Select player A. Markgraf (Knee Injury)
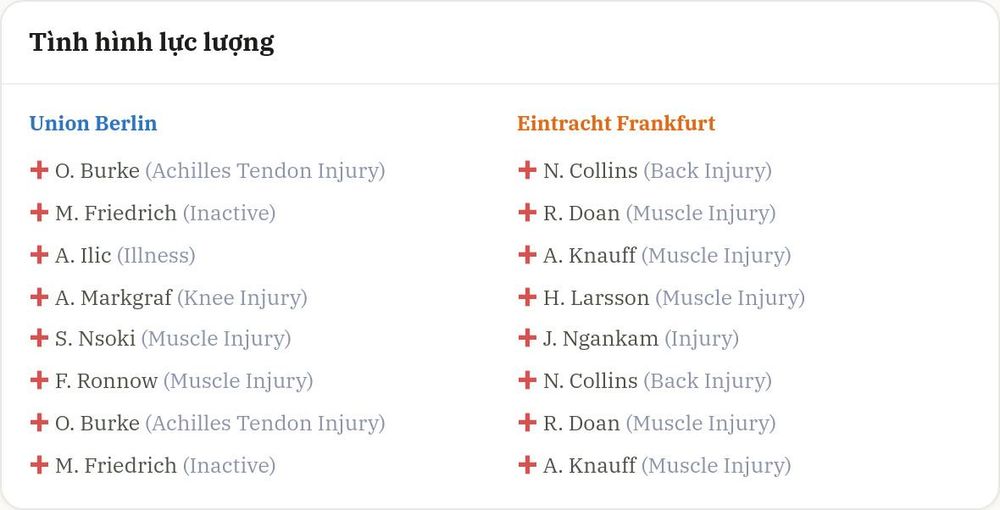Viewport: 1000px width, 510px height. [181, 298]
